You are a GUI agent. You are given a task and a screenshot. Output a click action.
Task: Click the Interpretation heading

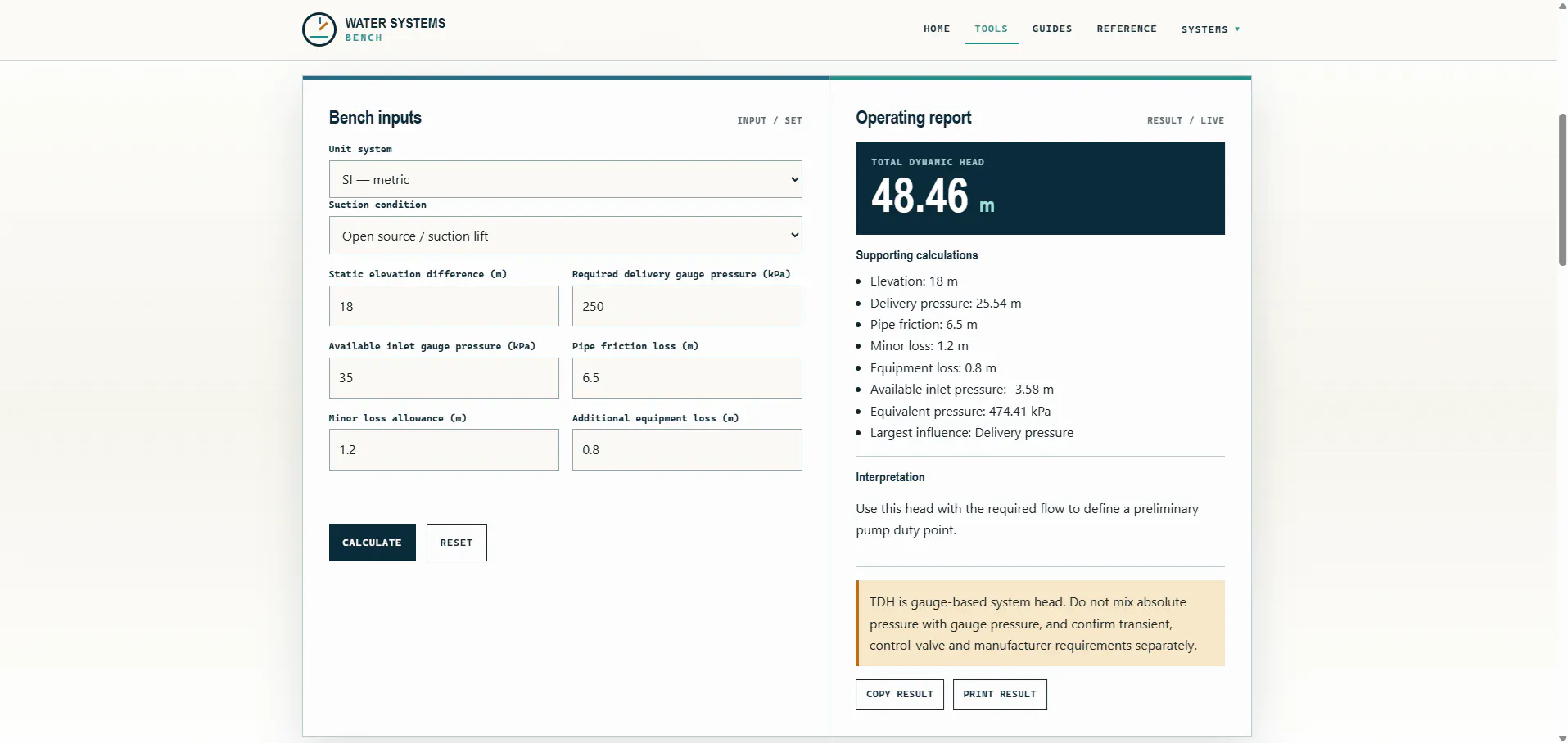coord(890,477)
